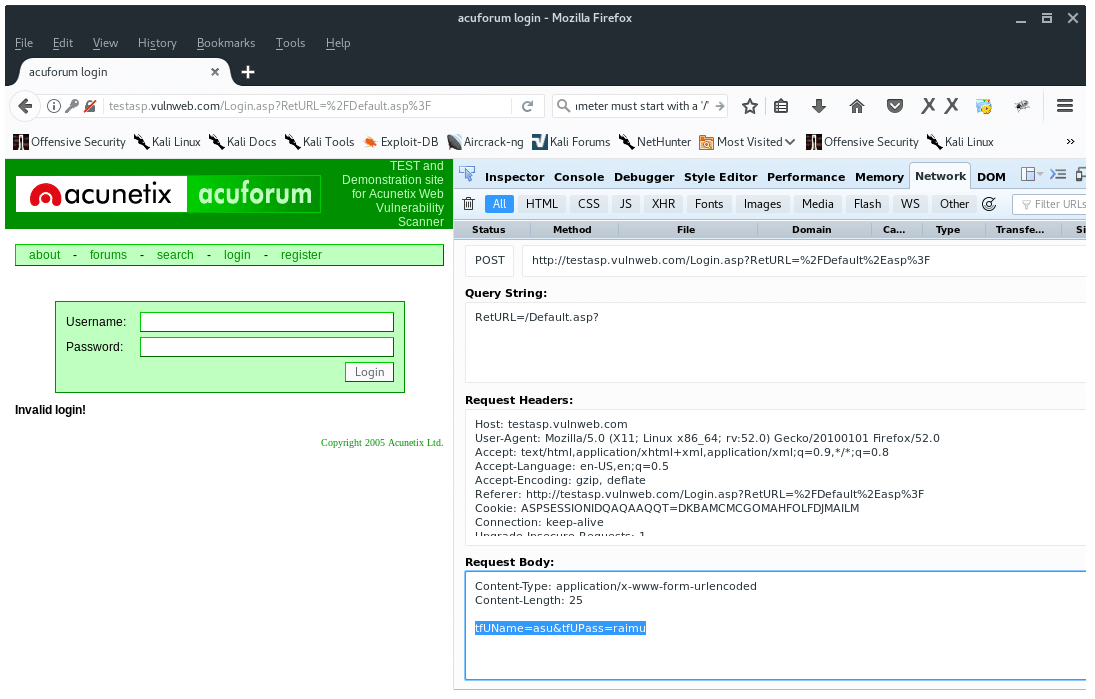
Task: Sort requests by the File column
Action: [x=686, y=230]
